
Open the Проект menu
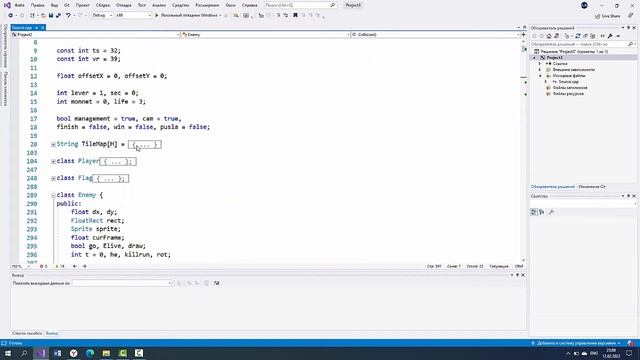tap(82, 5)
